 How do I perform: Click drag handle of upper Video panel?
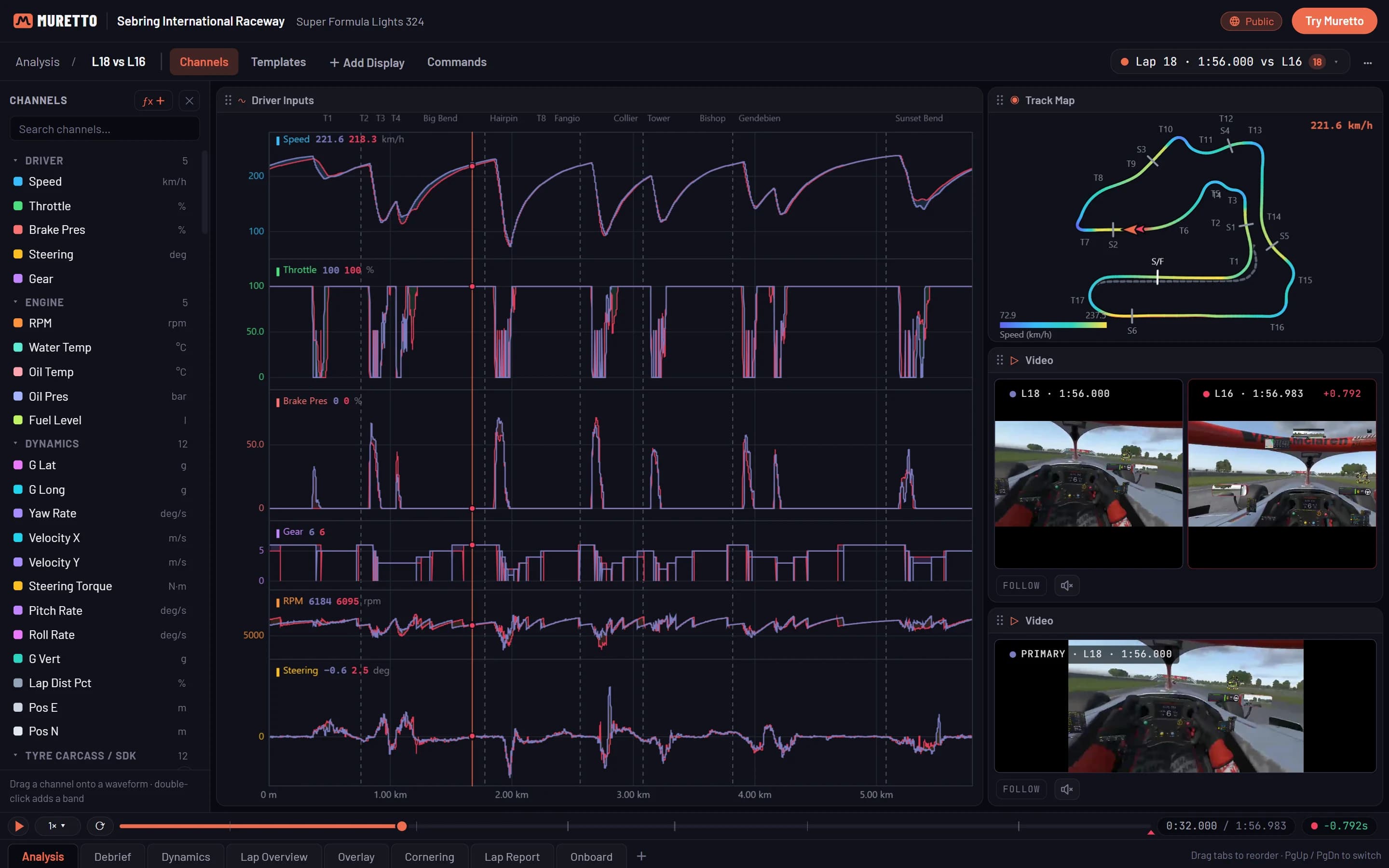tap(1000, 360)
